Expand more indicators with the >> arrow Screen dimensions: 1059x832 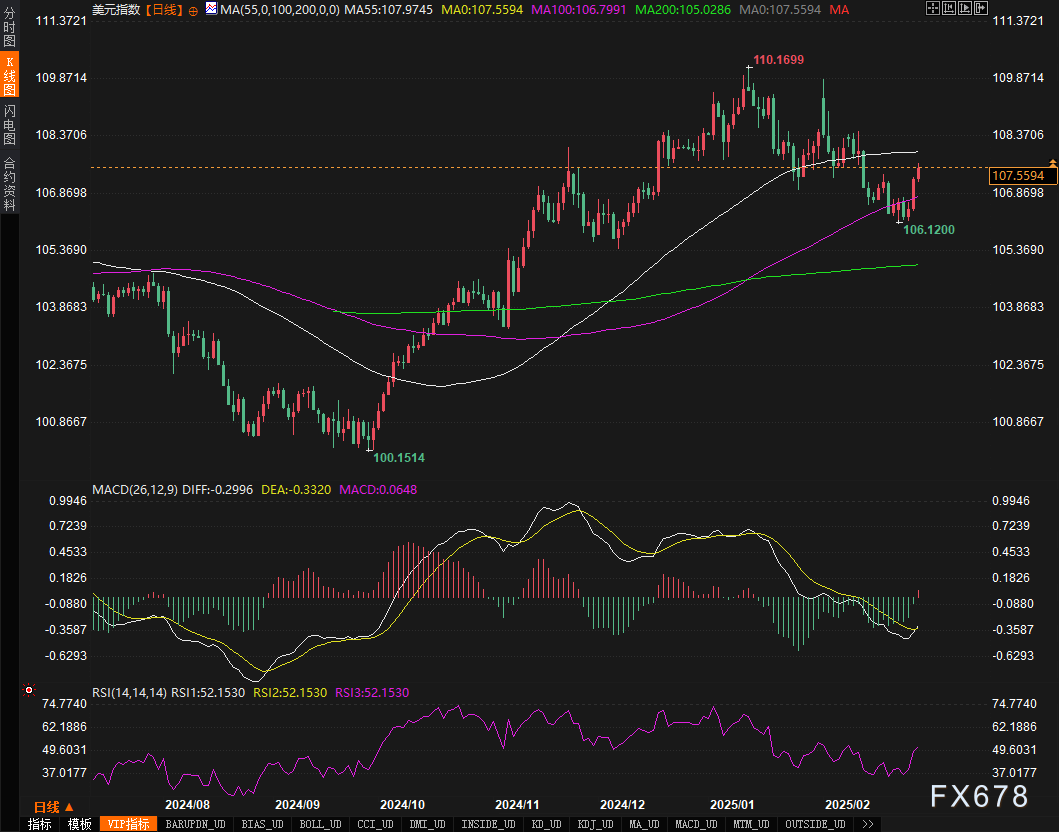tap(867, 824)
